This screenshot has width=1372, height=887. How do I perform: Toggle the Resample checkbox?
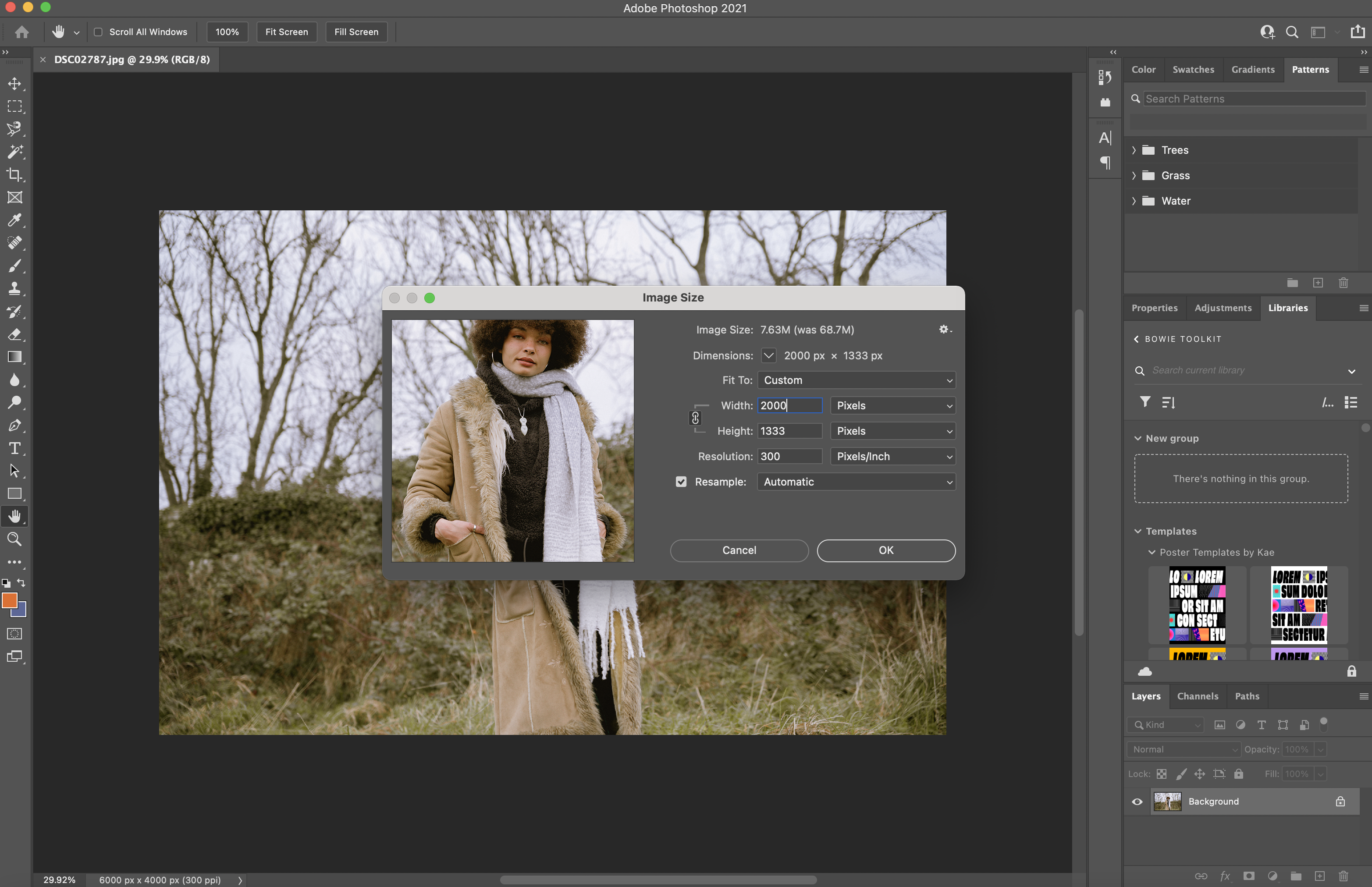681,482
